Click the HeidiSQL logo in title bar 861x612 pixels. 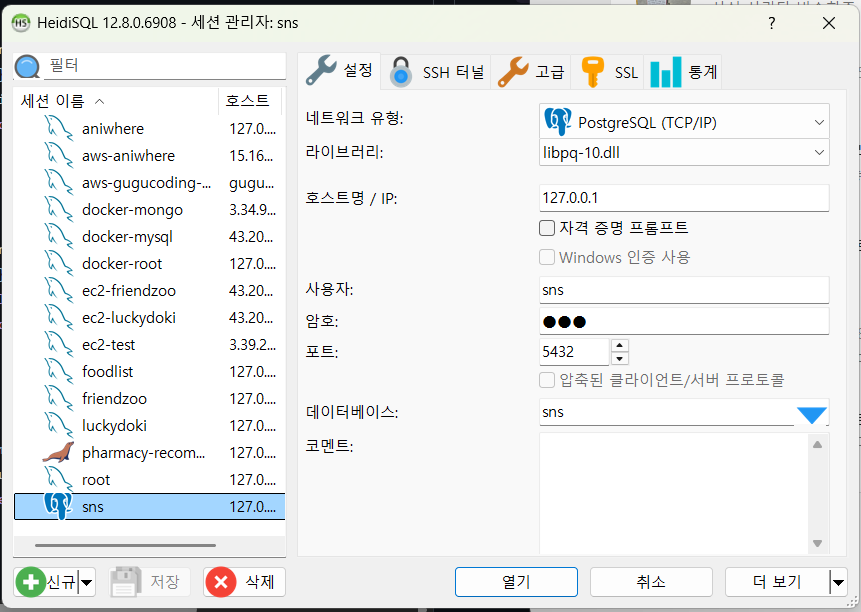pos(21,23)
